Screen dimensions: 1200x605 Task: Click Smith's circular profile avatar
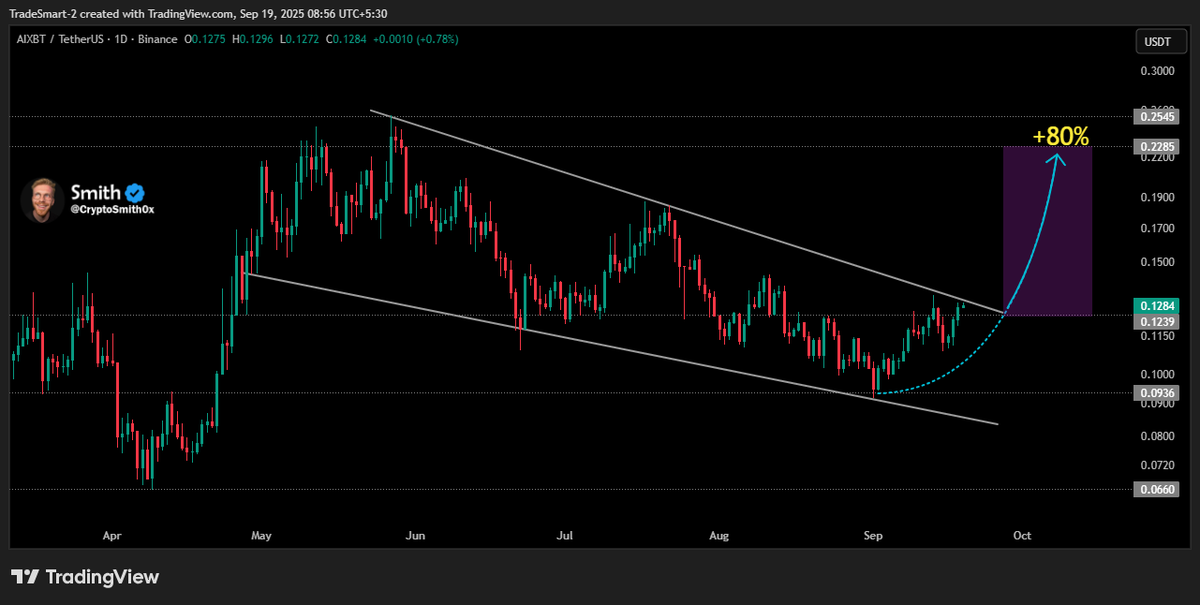(x=41, y=200)
